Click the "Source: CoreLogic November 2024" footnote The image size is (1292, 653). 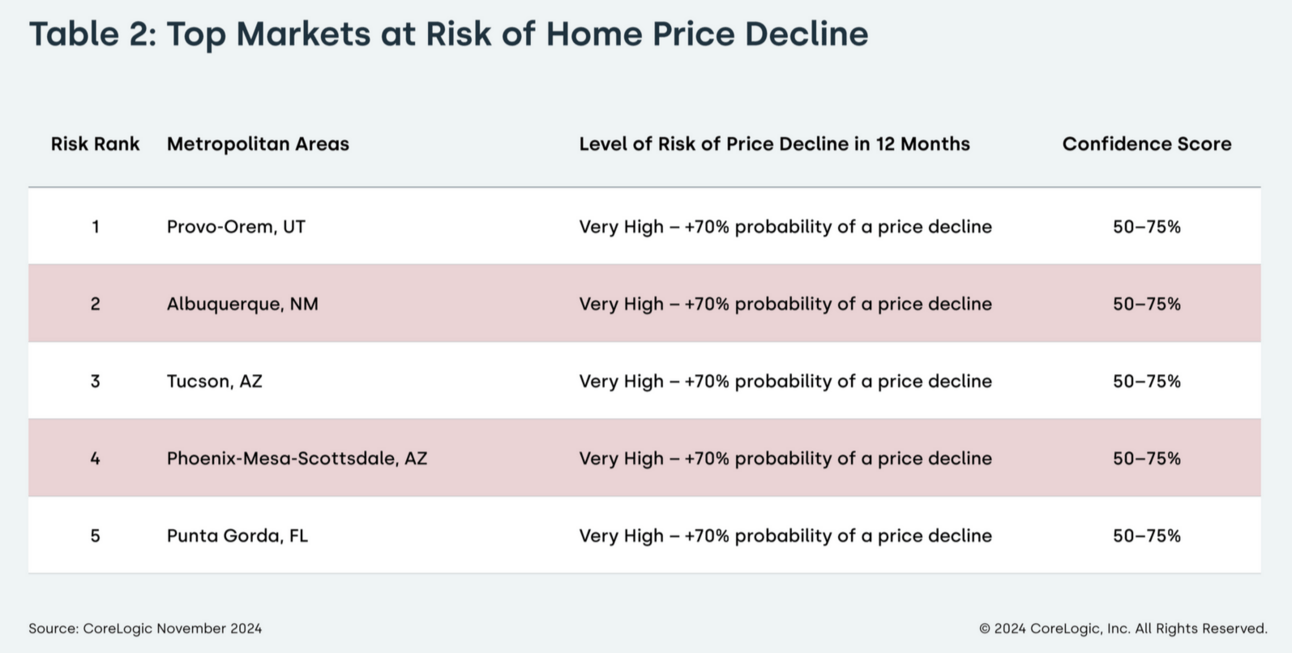click(x=145, y=629)
